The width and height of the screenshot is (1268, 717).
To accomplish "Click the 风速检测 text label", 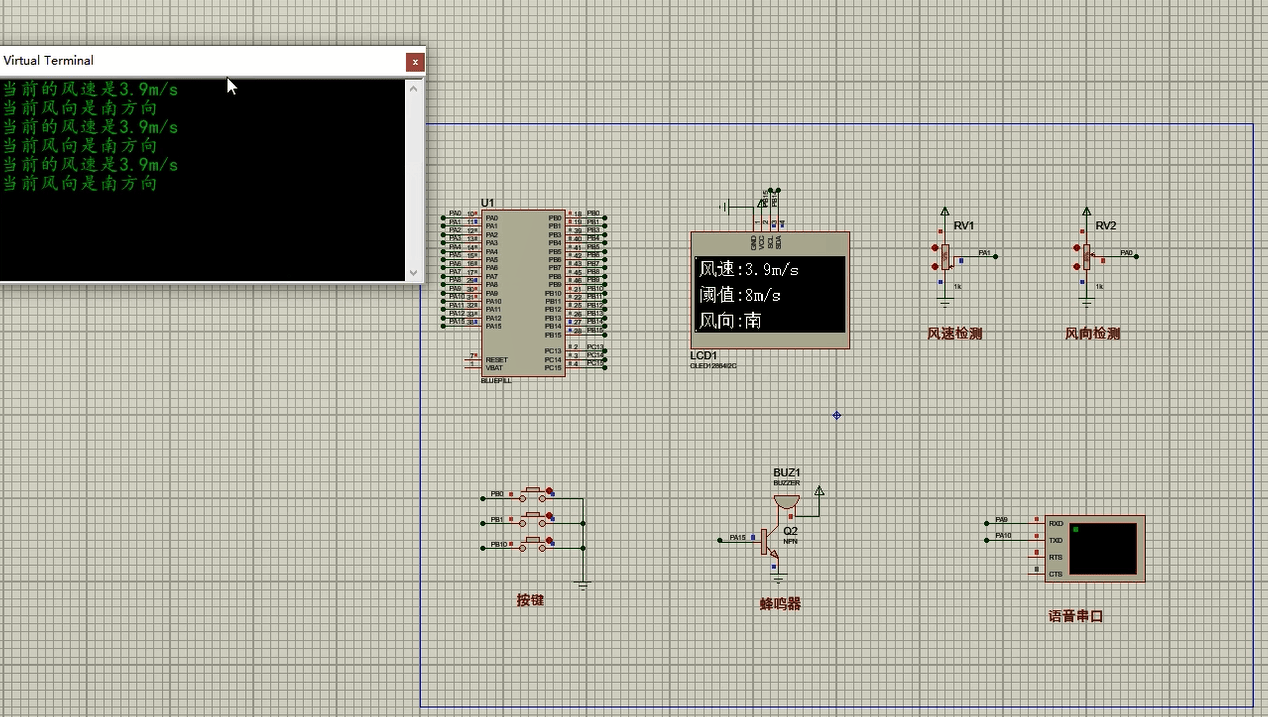I will tap(954, 334).
